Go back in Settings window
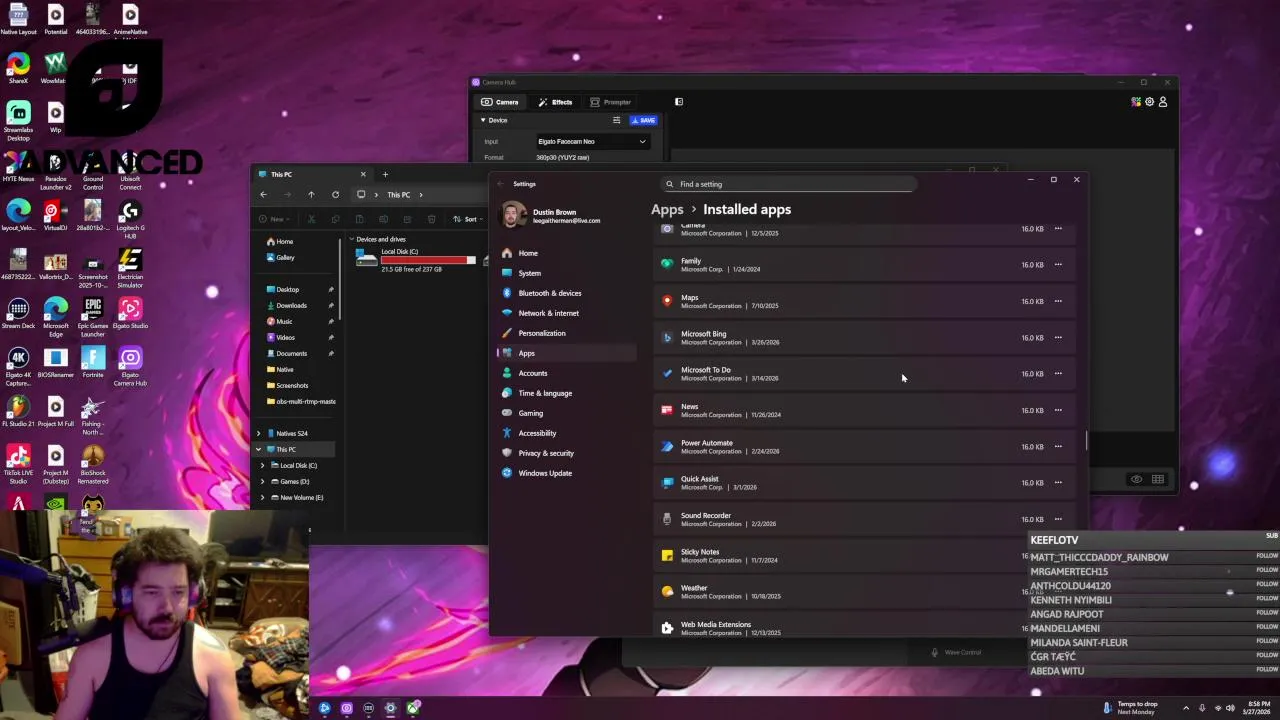1280x720 pixels. 501,184
